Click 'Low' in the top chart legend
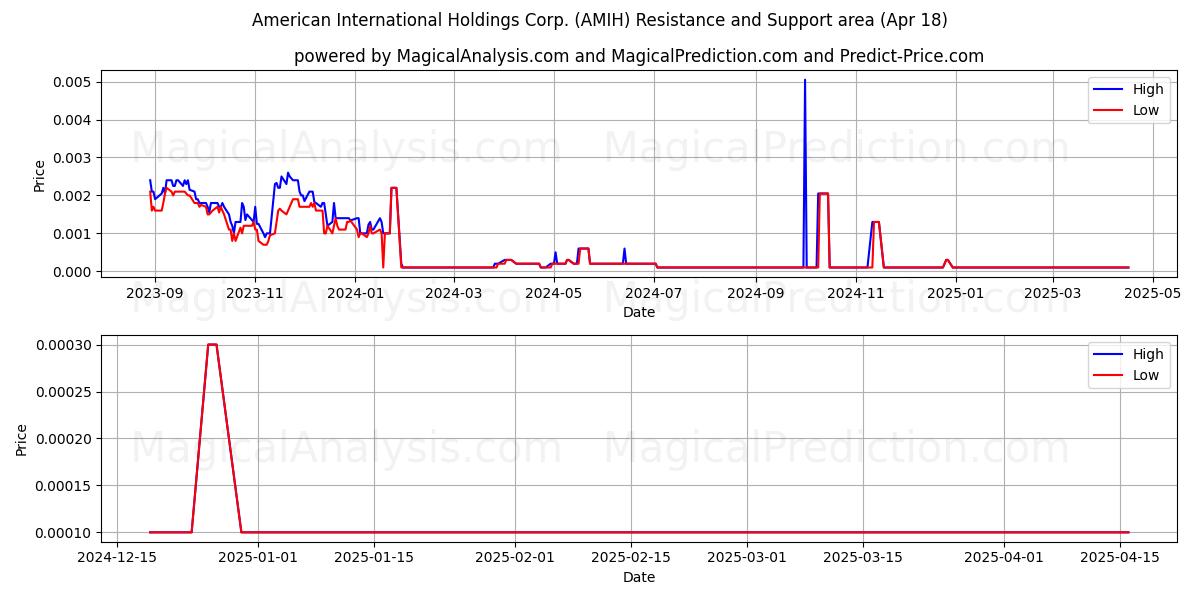This screenshot has height=600, width=1200. click(x=1146, y=110)
